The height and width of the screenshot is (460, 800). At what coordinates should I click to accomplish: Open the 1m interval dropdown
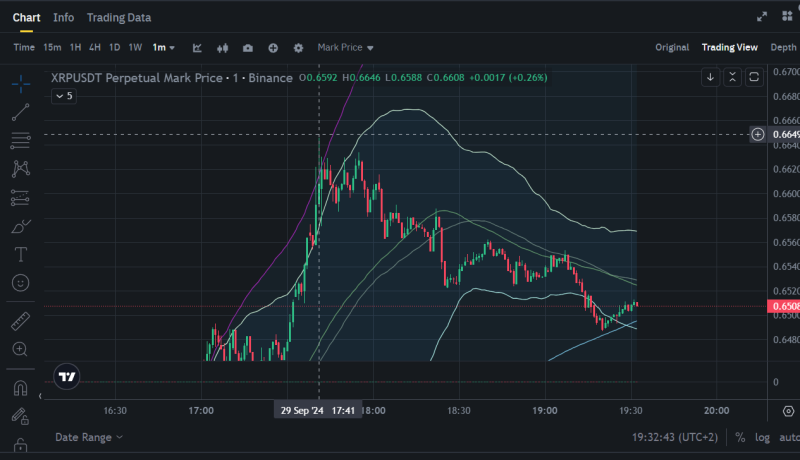coord(163,47)
